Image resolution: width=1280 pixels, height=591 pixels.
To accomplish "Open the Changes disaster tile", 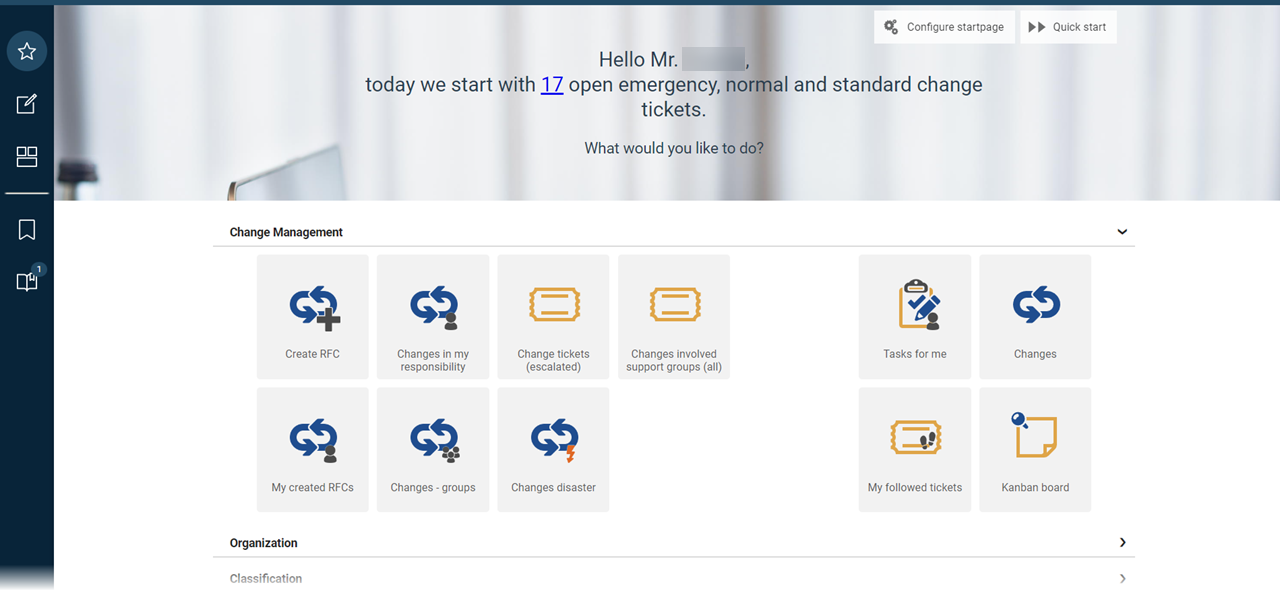I will pyautogui.click(x=553, y=448).
